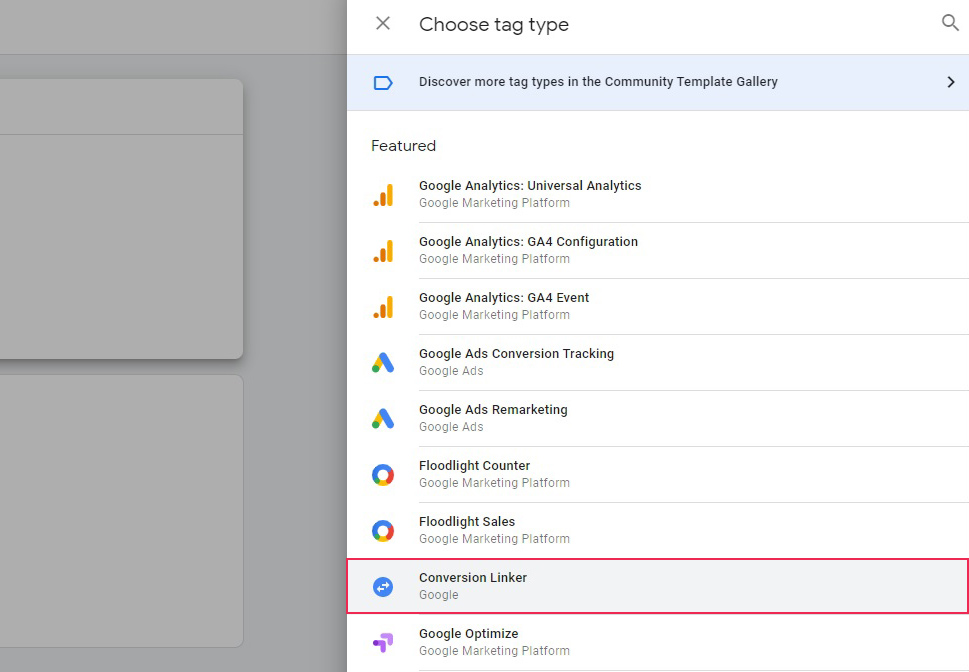Click the Floodlight Sales ring icon

pos(383,531)
